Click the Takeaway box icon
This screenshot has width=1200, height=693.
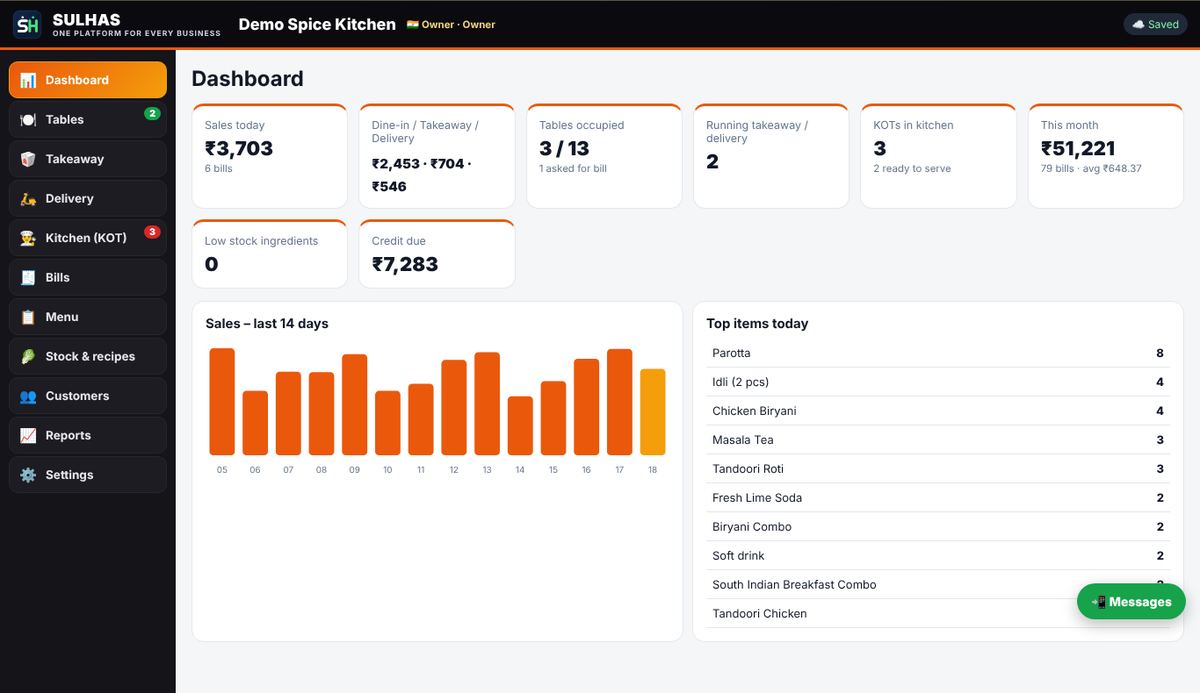28,159
